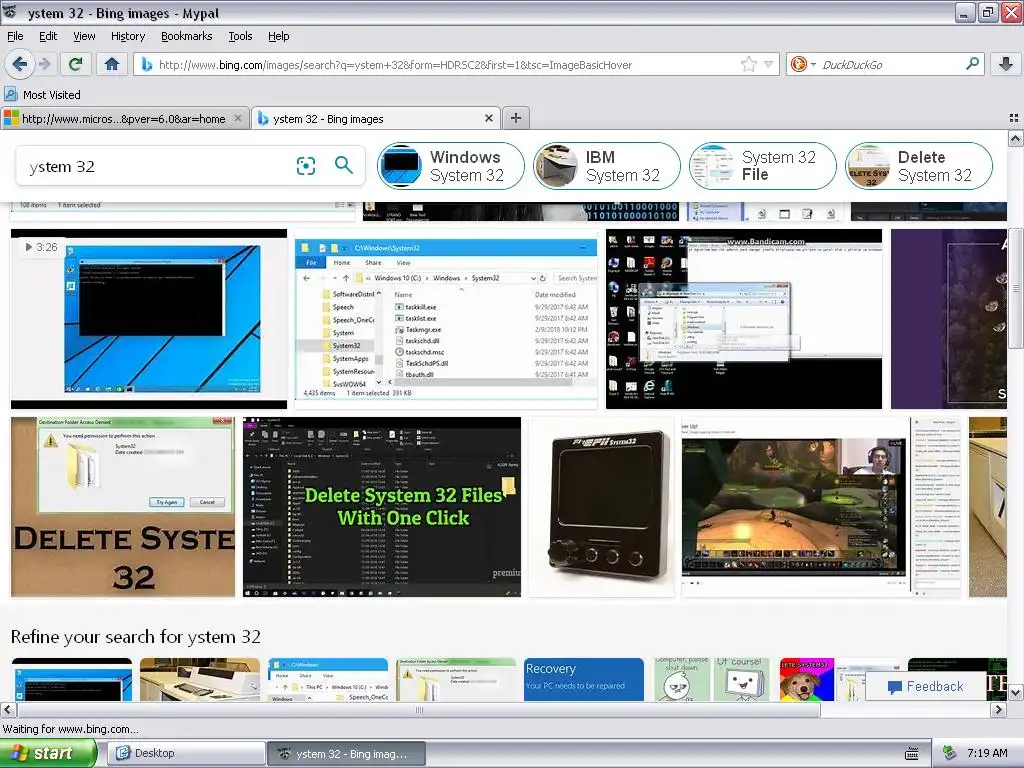This screenshot has height=768, width=1024.
Task: Open Delete System 32 Files With One Click image
Action: [382, 507]
